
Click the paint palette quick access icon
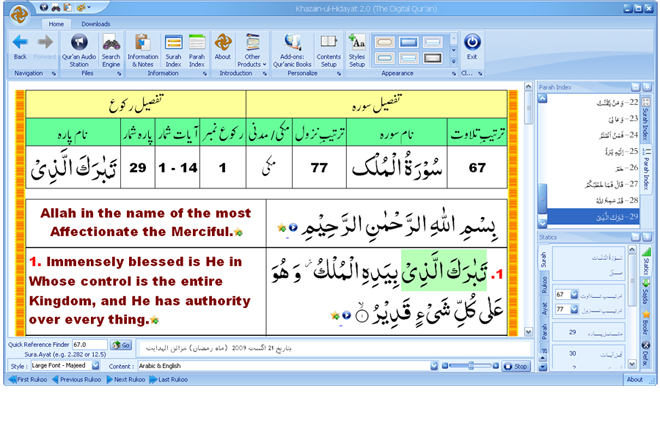[81, 7]
